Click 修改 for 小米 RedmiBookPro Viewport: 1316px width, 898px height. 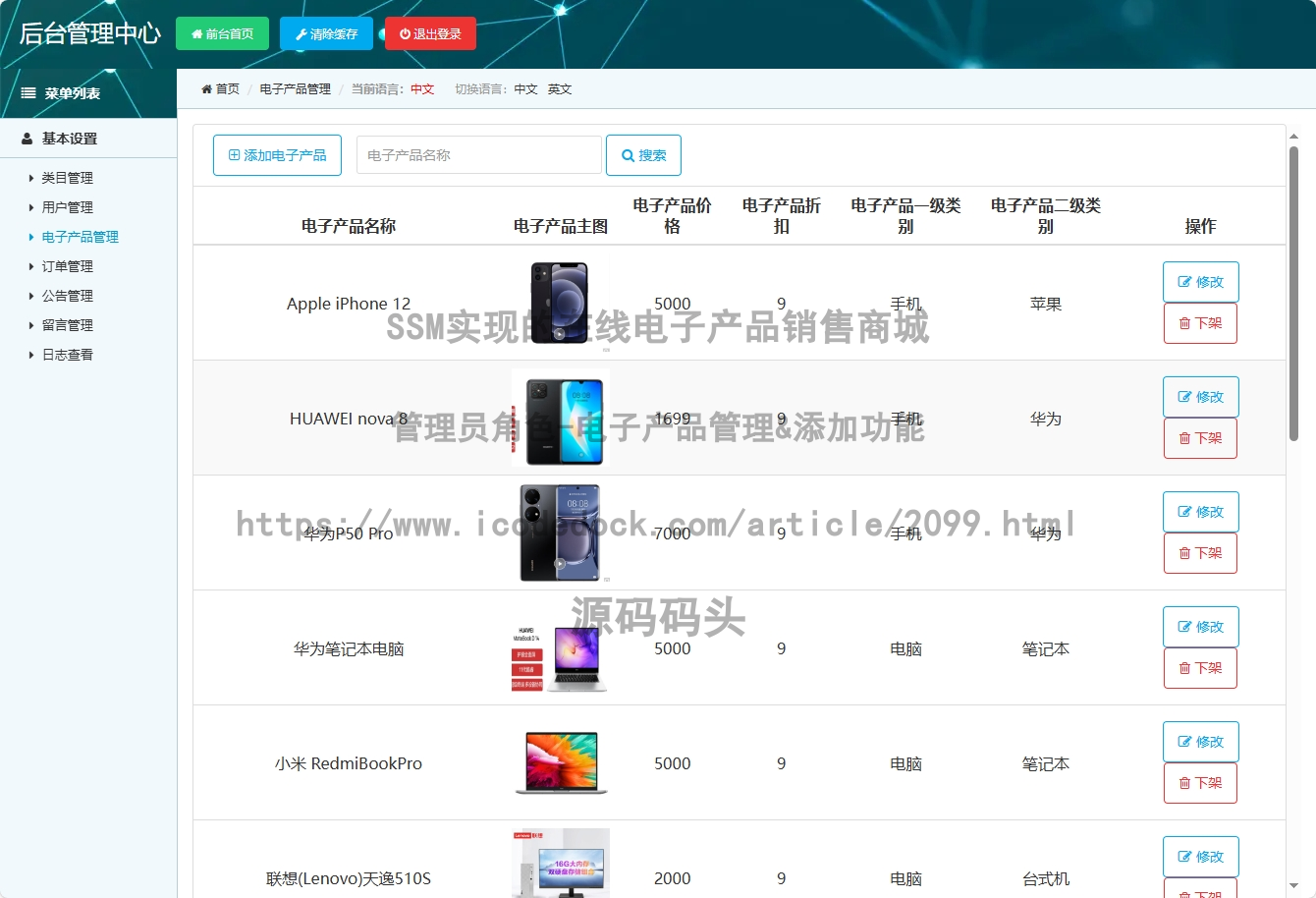pyautogui.click(x=1200, y=742)
